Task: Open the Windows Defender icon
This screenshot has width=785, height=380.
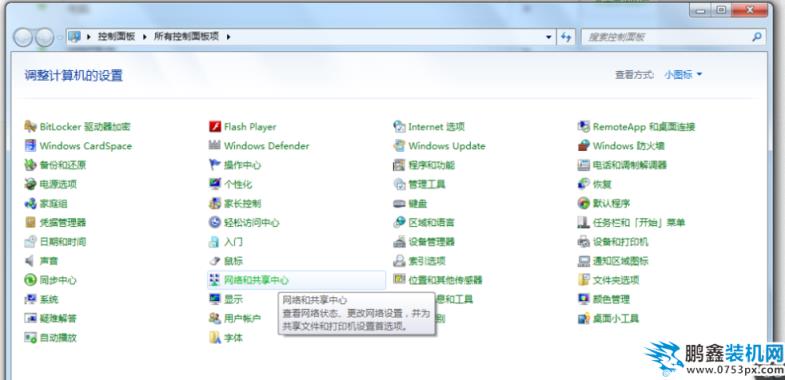Action: click(215, 146)
